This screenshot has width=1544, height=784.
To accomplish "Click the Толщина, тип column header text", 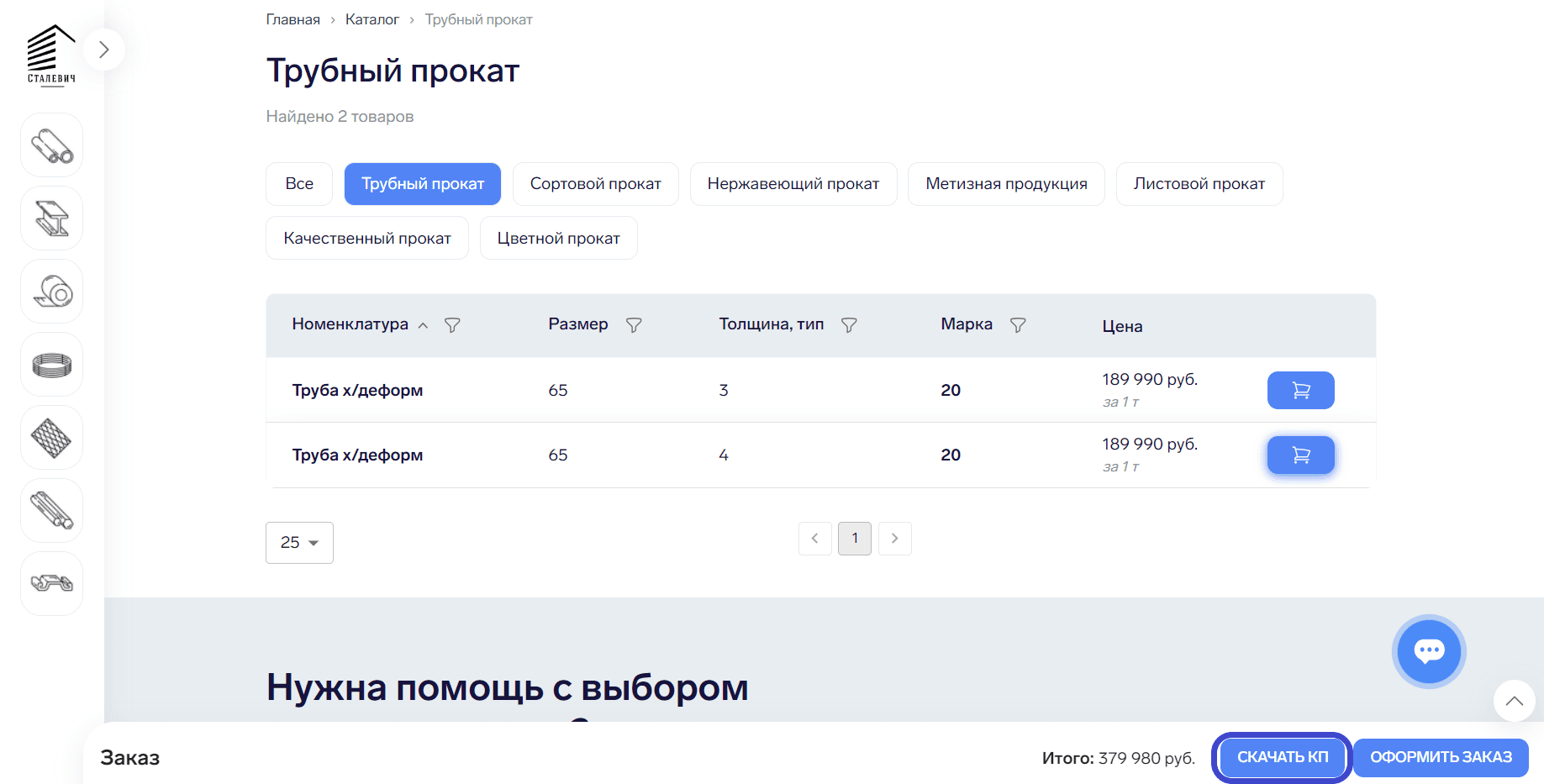I will click(x=772, y=324).
